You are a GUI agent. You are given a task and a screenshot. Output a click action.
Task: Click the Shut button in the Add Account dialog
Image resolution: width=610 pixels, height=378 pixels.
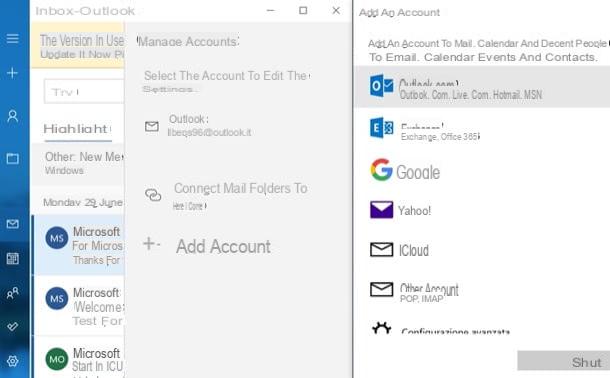(x=563, y=361)
